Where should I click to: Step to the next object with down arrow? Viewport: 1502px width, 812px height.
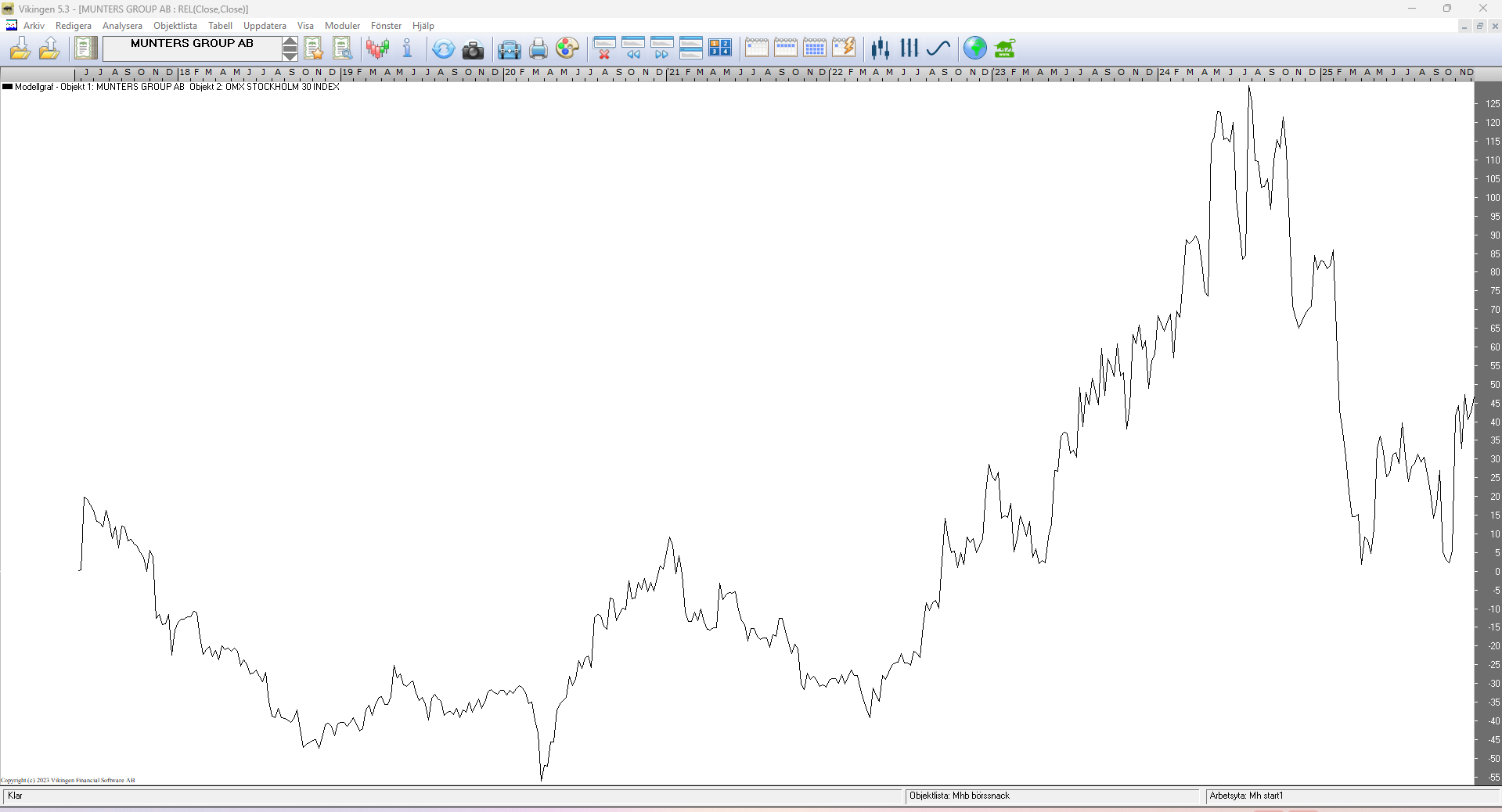pos(290,55)
